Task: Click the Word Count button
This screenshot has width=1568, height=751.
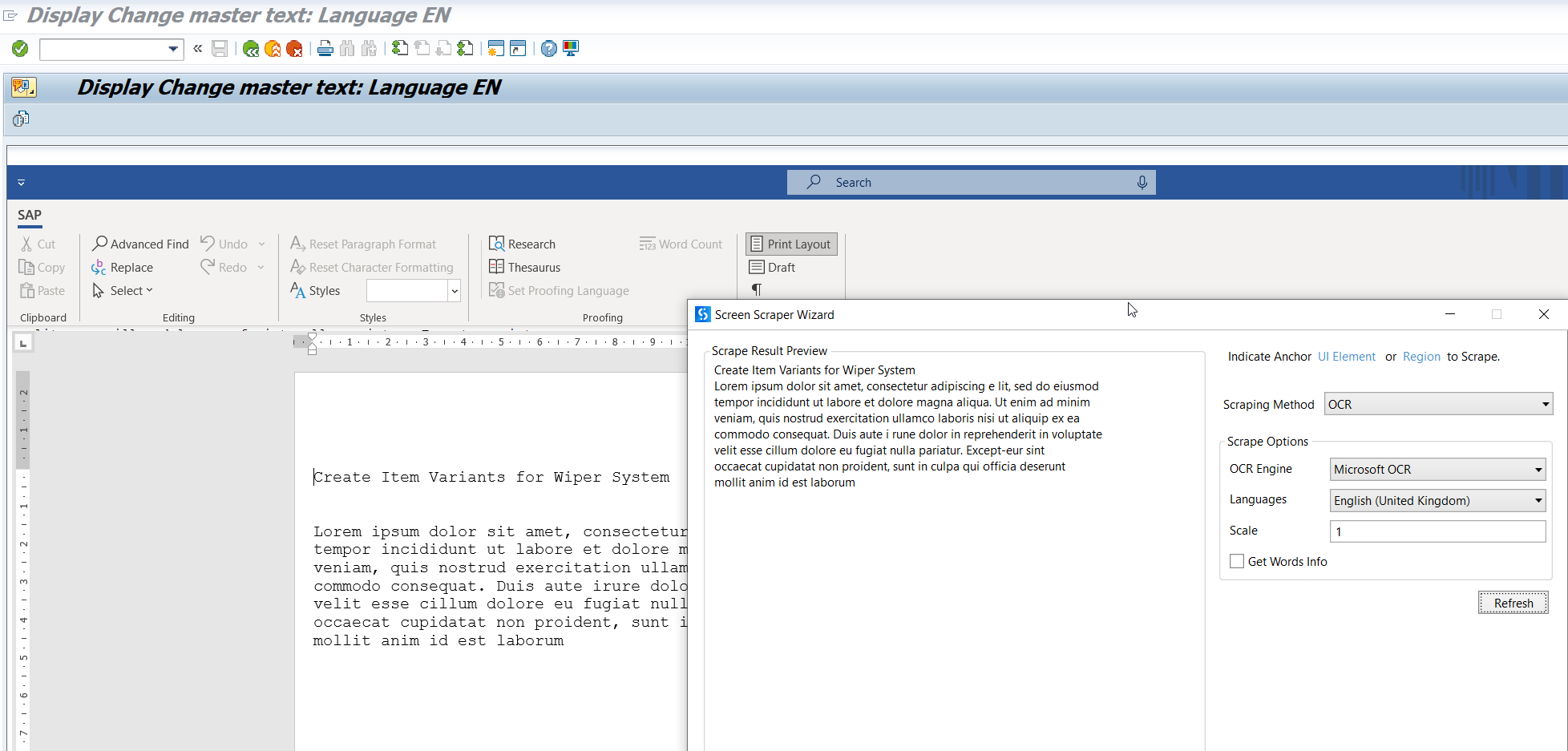Action: click(x=681, y=244)
